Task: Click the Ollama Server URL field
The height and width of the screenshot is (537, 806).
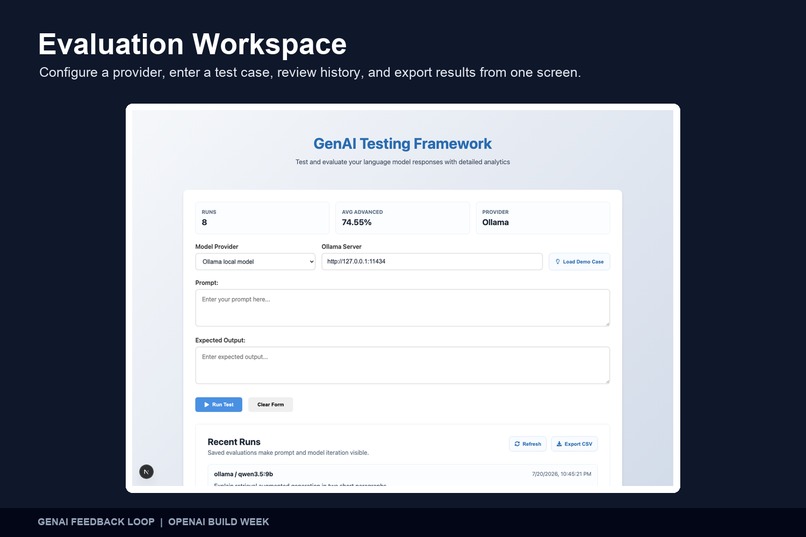Action: (x=432, y=262)
